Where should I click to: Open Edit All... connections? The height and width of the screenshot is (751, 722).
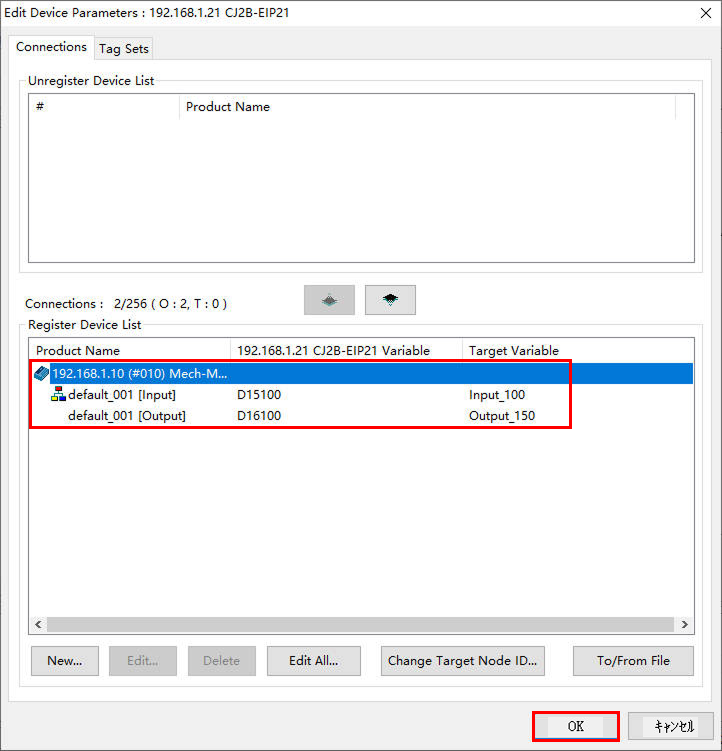314,661
